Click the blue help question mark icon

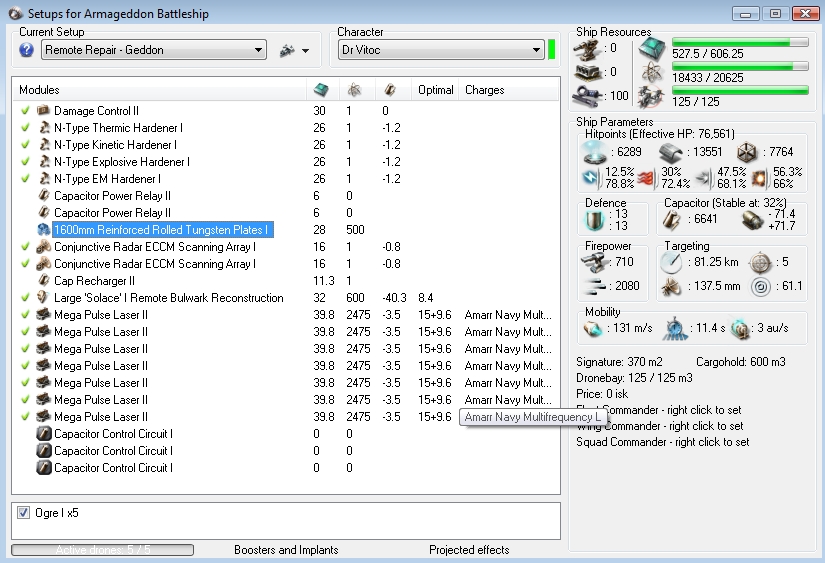(26, 50)
